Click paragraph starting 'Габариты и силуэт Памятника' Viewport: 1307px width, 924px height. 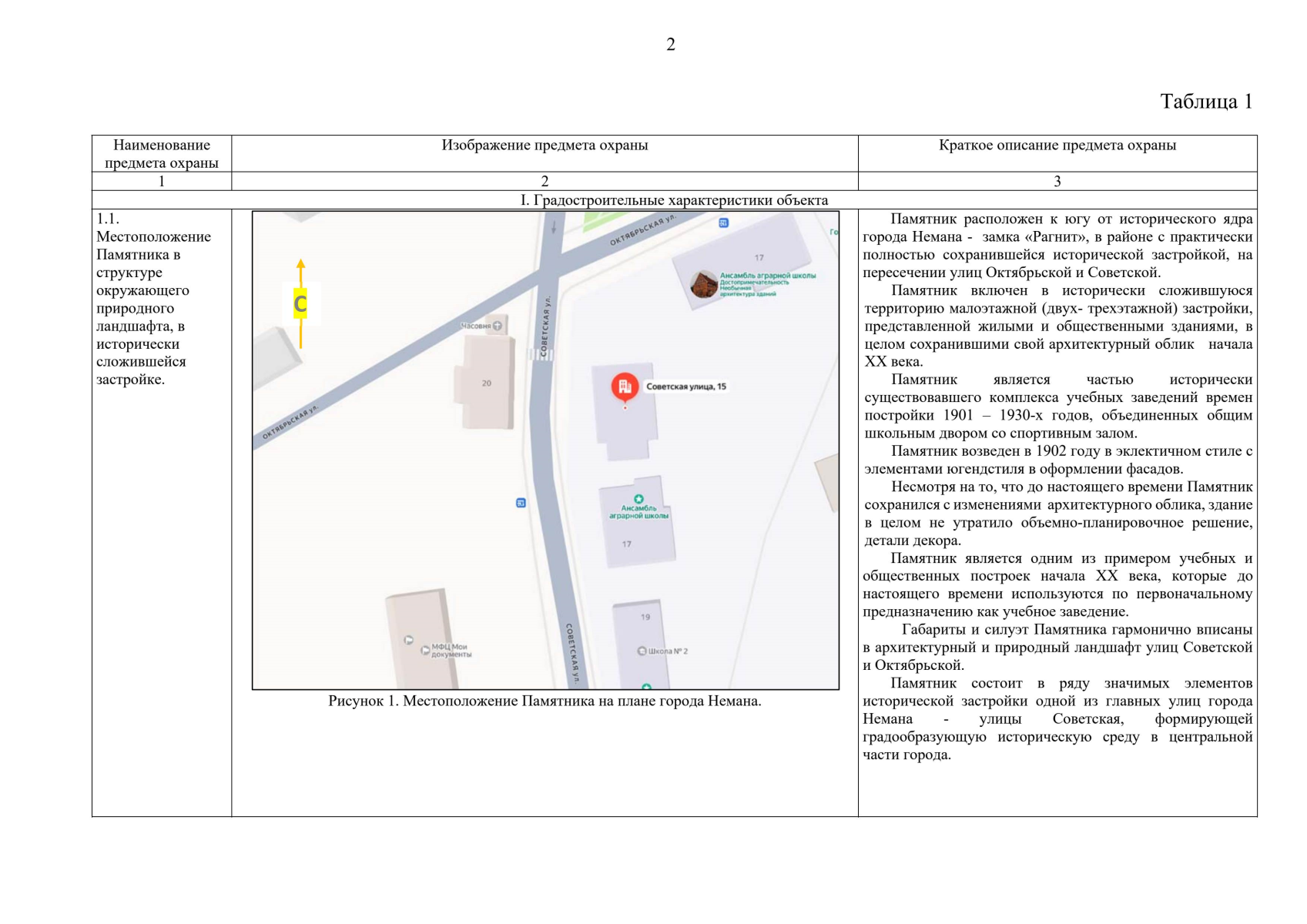click(x=1057, y=647)
